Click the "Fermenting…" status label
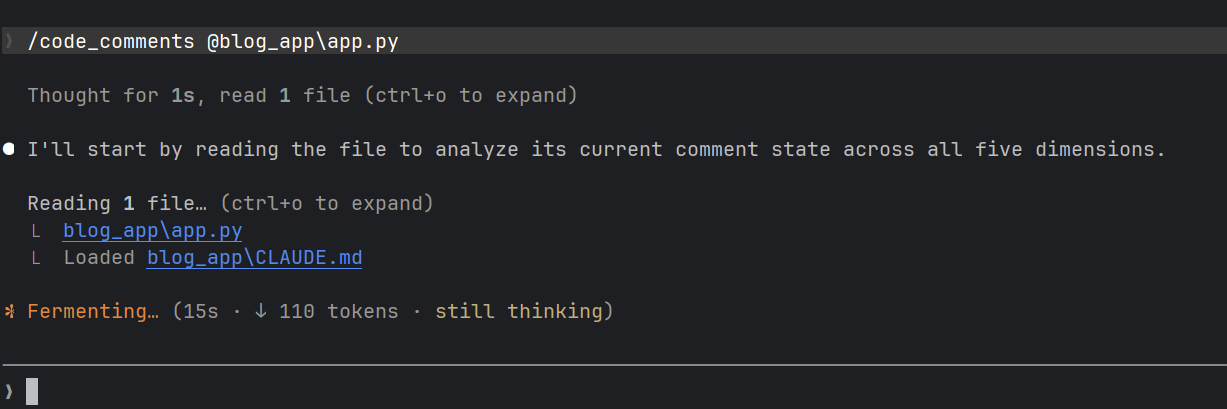1227x409 pixels. [93, 312]
